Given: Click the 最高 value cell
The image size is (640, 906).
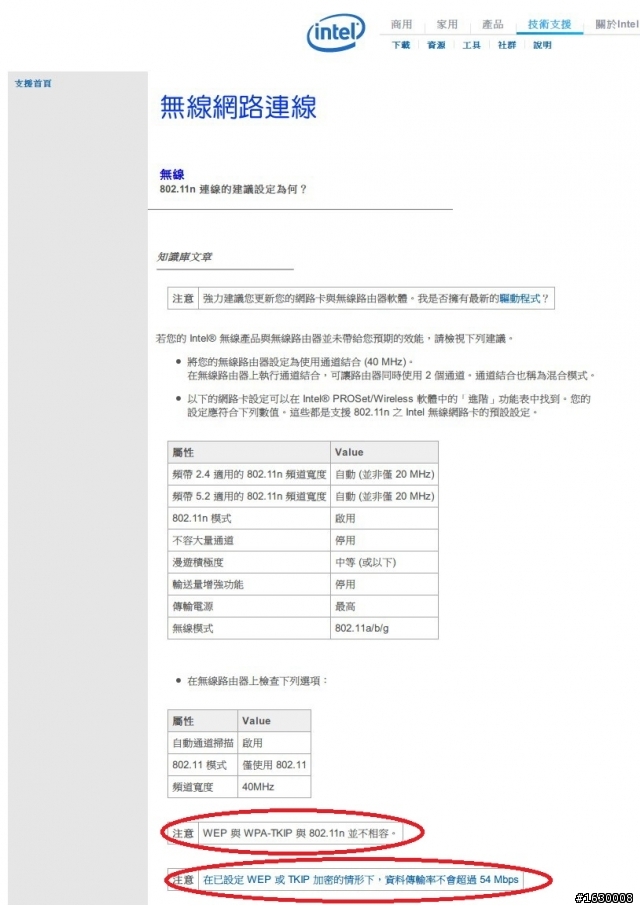Looking at the screenshot, I should (x=384, y=606).
